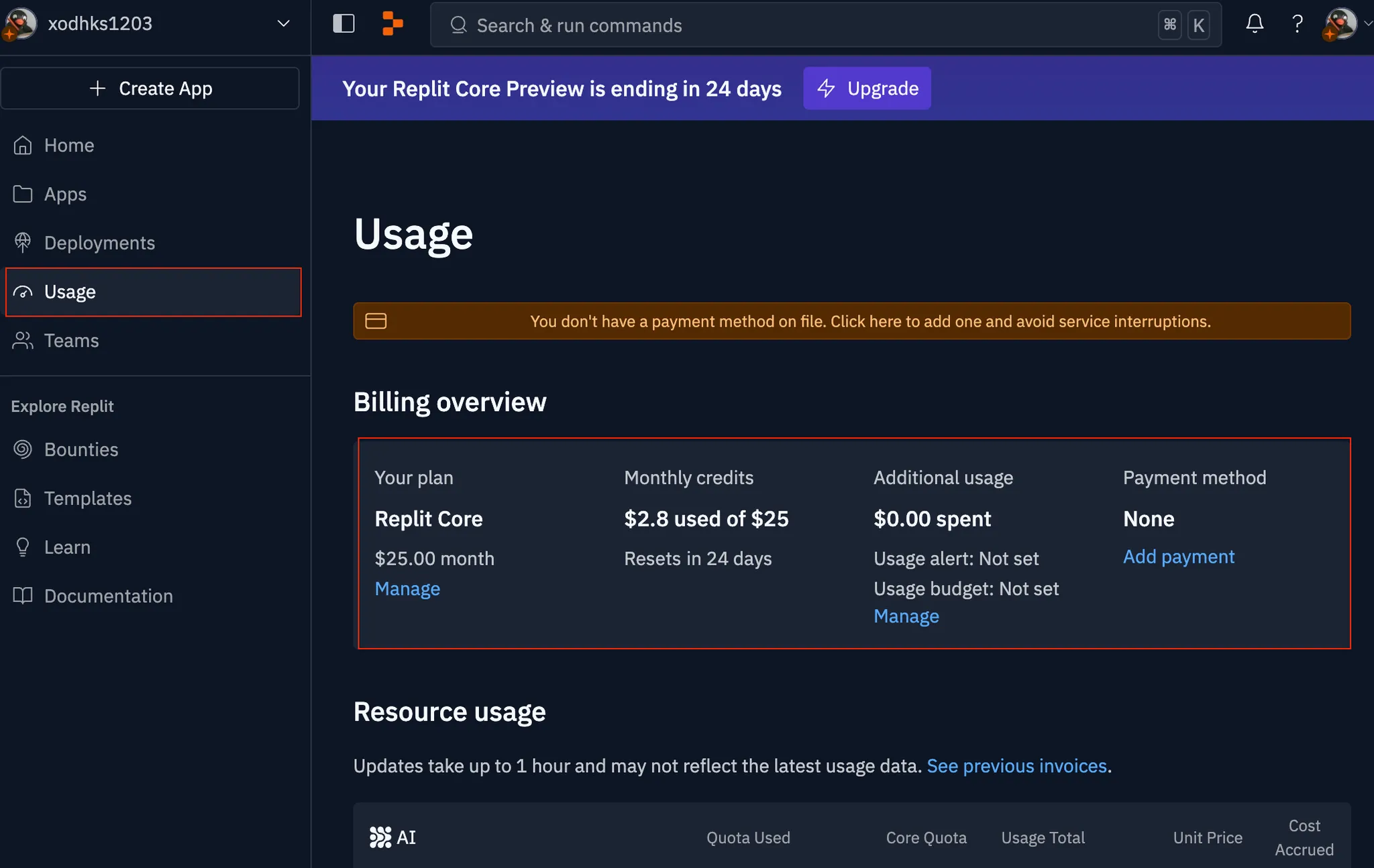Open Templates in Explore Replit
Image resolution: width=1374 pixels, height=868 pixels.
87,498
